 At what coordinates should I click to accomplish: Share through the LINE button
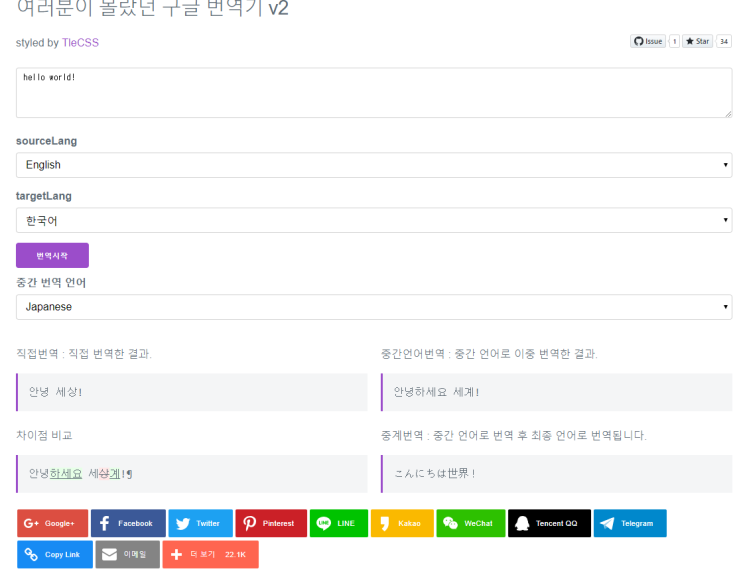(339, 523)
